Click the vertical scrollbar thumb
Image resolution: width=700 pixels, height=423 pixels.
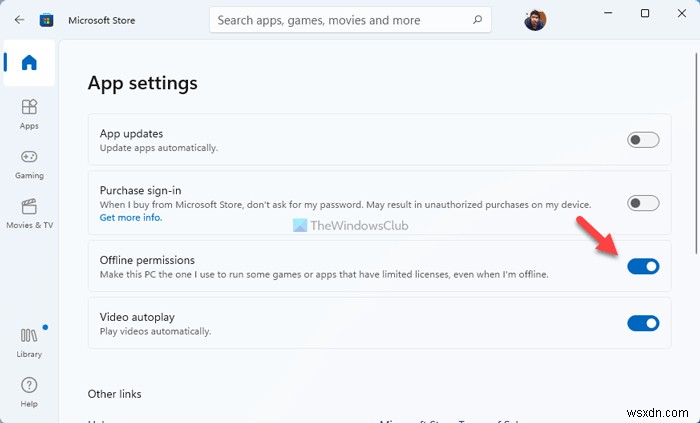pyautogui.click(x=696, y=154)
